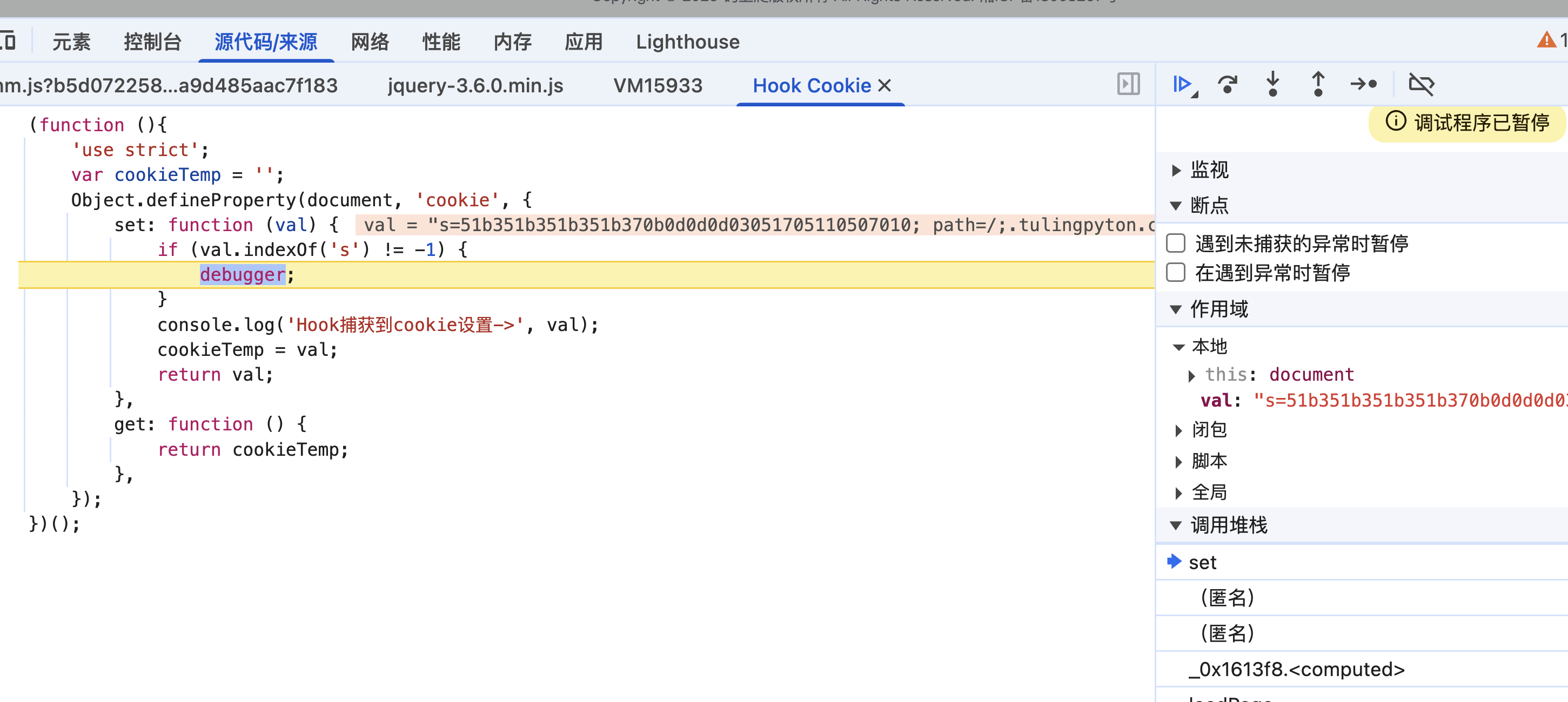The height and width of the screenshot is (702, 1568).
Task: Click the step into function arrow
Action: tap(1273, 84)
